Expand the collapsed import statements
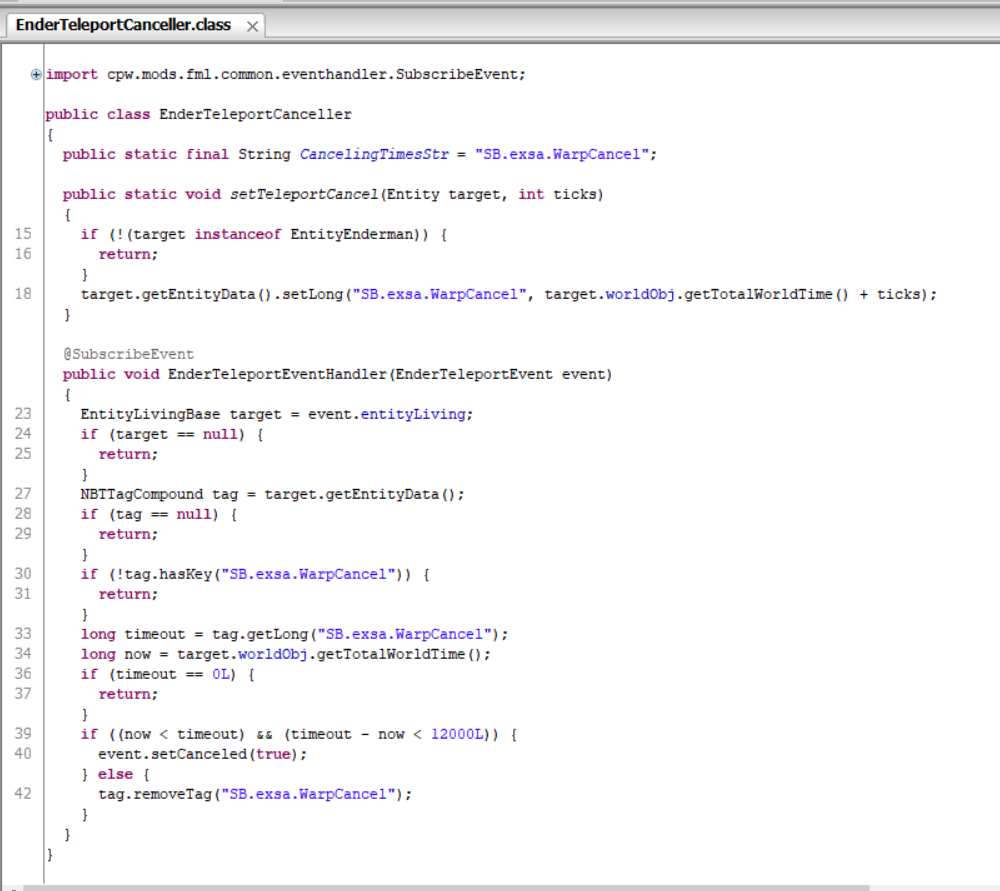1000x891 pixels. [36, 75]
